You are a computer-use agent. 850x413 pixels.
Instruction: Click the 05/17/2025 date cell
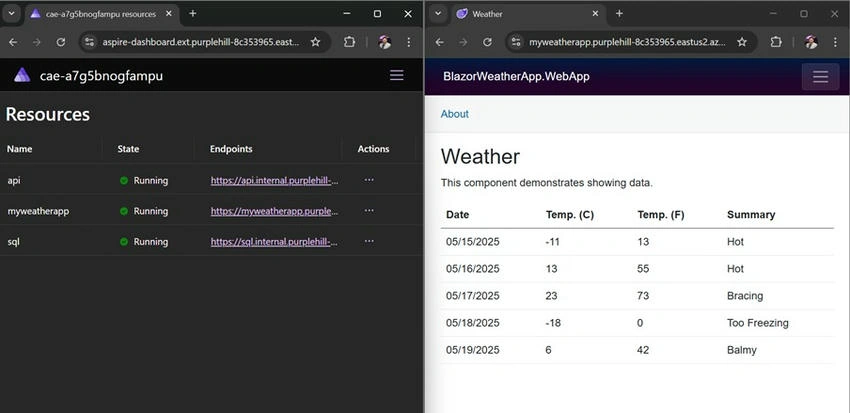point(473,296)
